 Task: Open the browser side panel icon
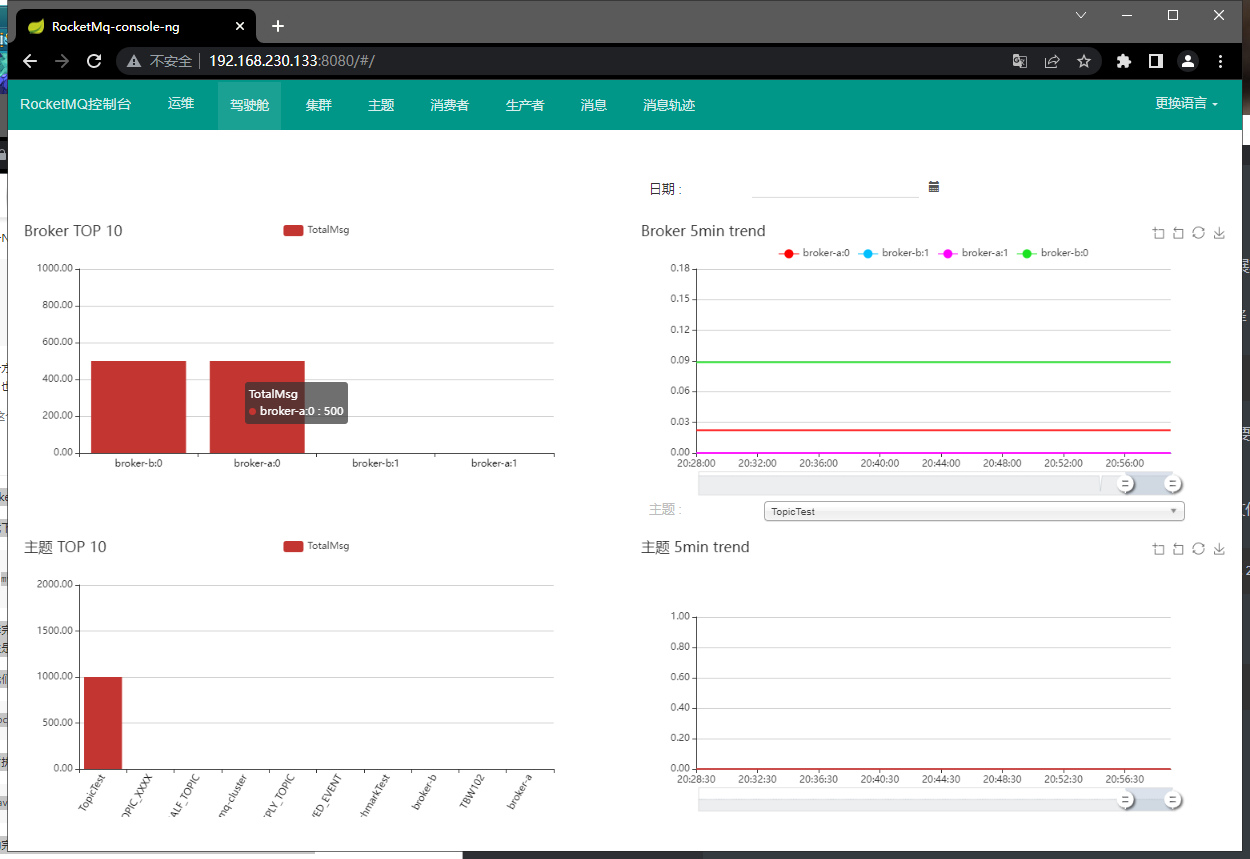1156,61
